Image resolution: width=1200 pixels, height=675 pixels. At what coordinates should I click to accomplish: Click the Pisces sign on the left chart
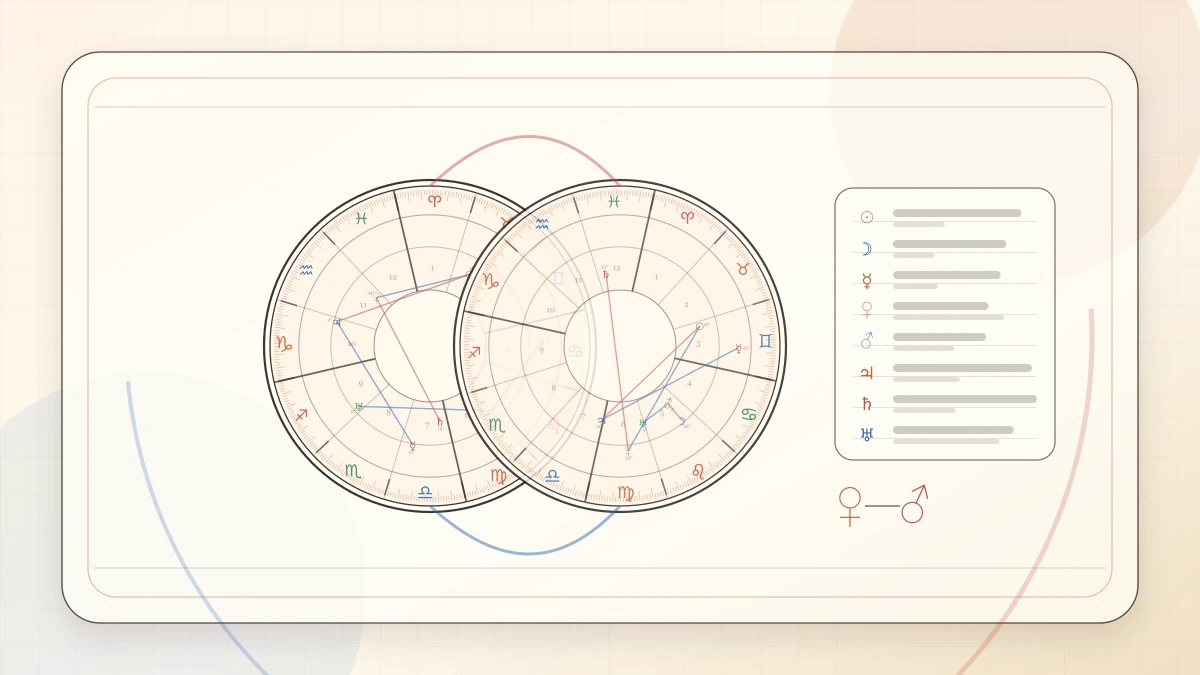[x=361, y=218]
